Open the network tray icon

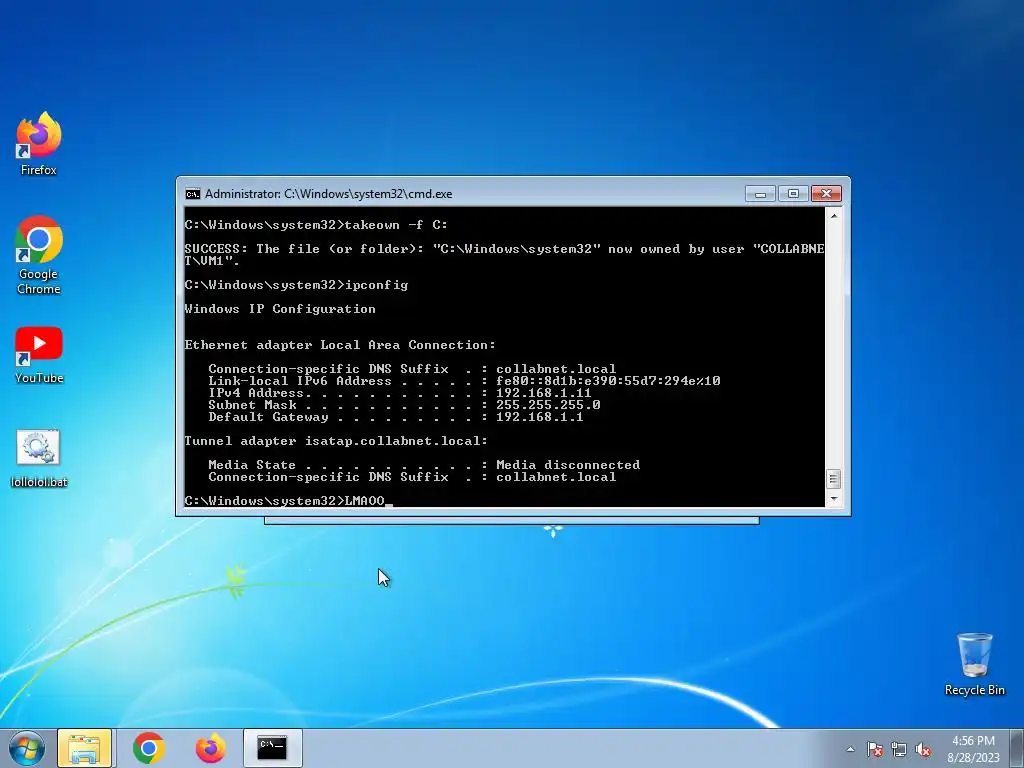click(899, 749)
